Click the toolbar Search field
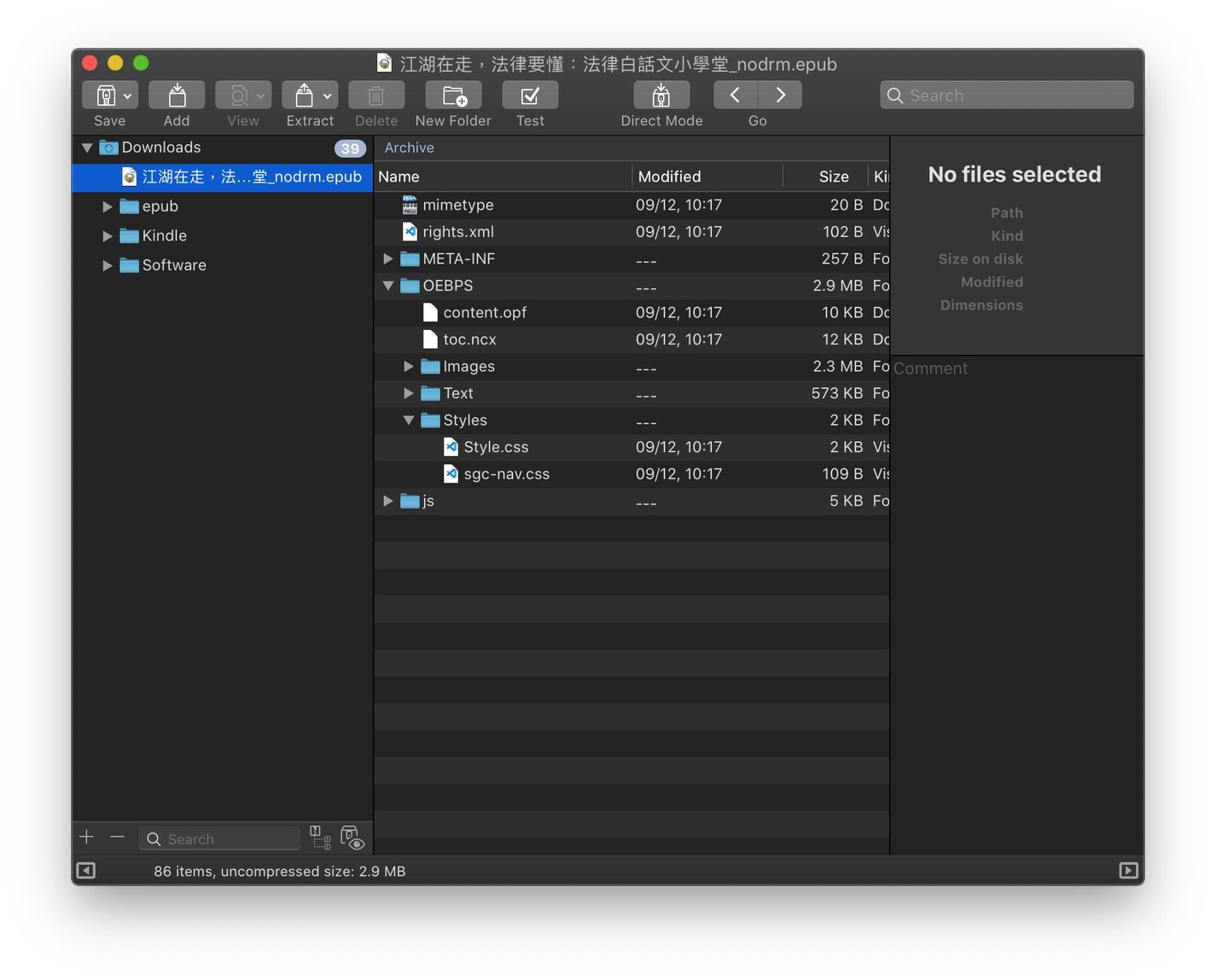Screen dimensions: 1216x980 coord(1007,96)
